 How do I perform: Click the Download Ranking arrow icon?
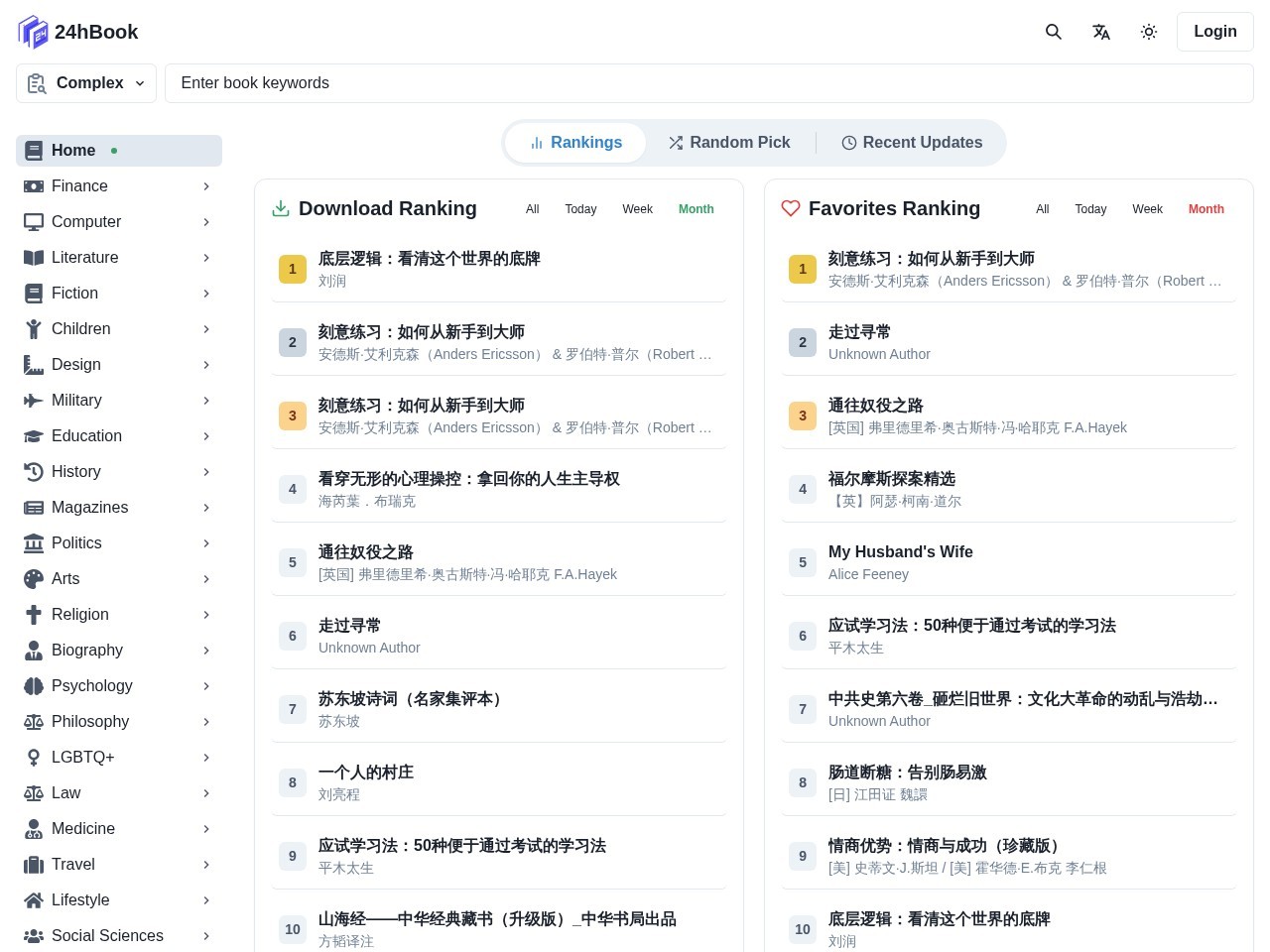(x=281, y=208)
